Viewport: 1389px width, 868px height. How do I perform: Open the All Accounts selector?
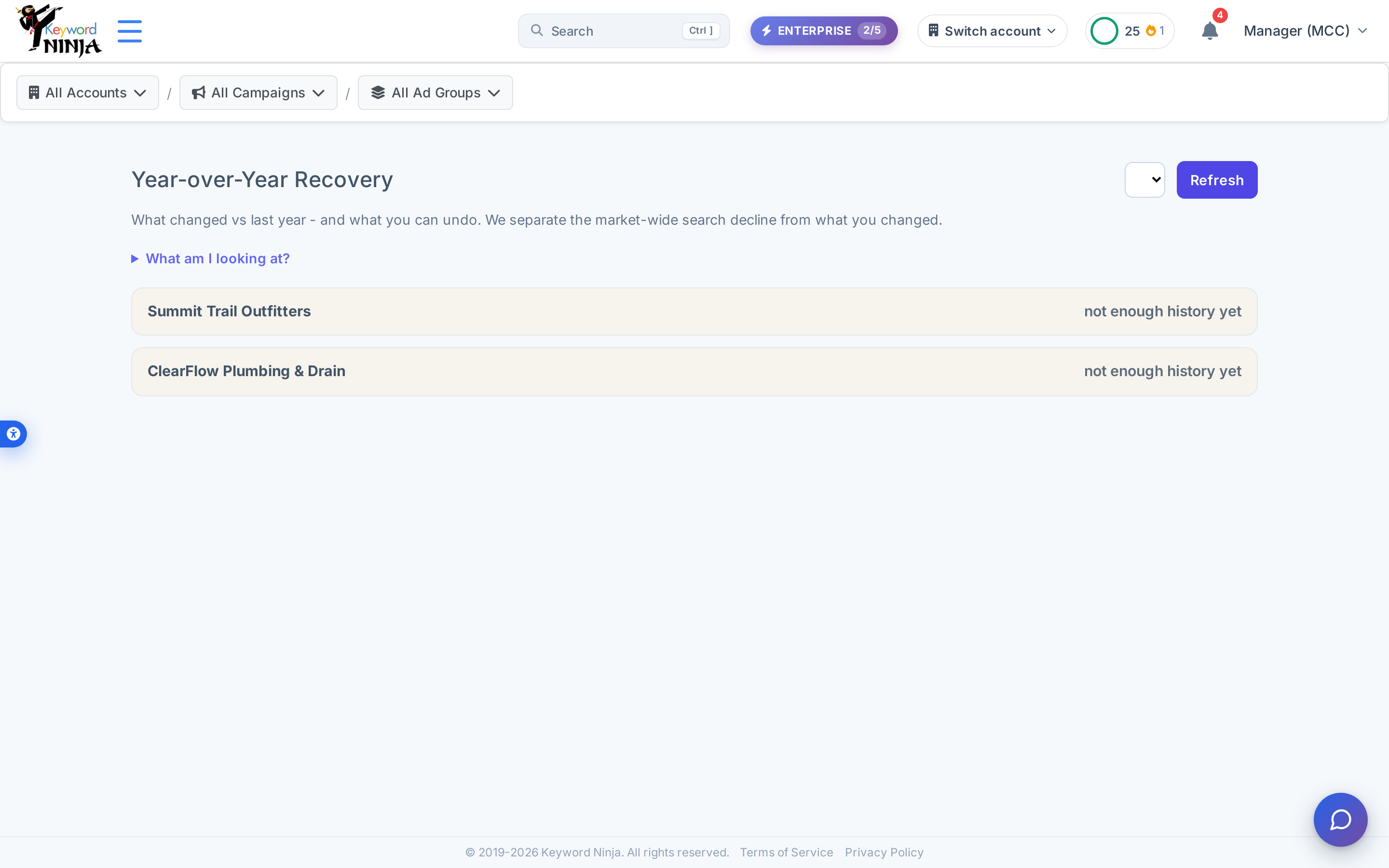tap(87, 93)
